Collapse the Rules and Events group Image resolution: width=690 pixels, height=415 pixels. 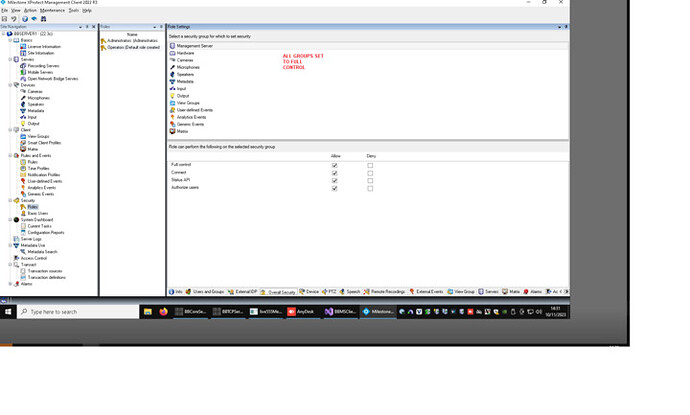pos(10,155)
